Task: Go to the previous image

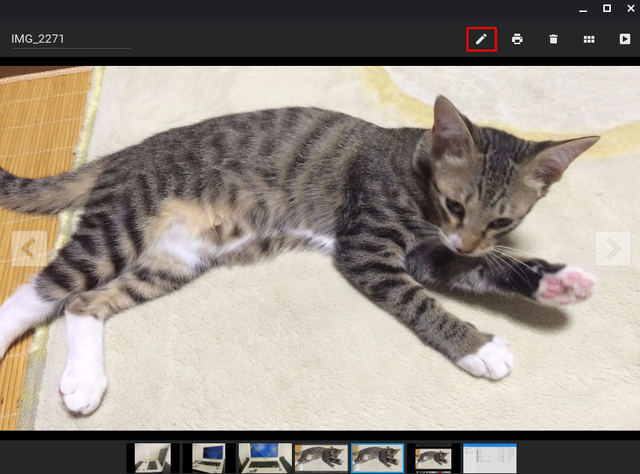Action: click(x=29, y=249)
